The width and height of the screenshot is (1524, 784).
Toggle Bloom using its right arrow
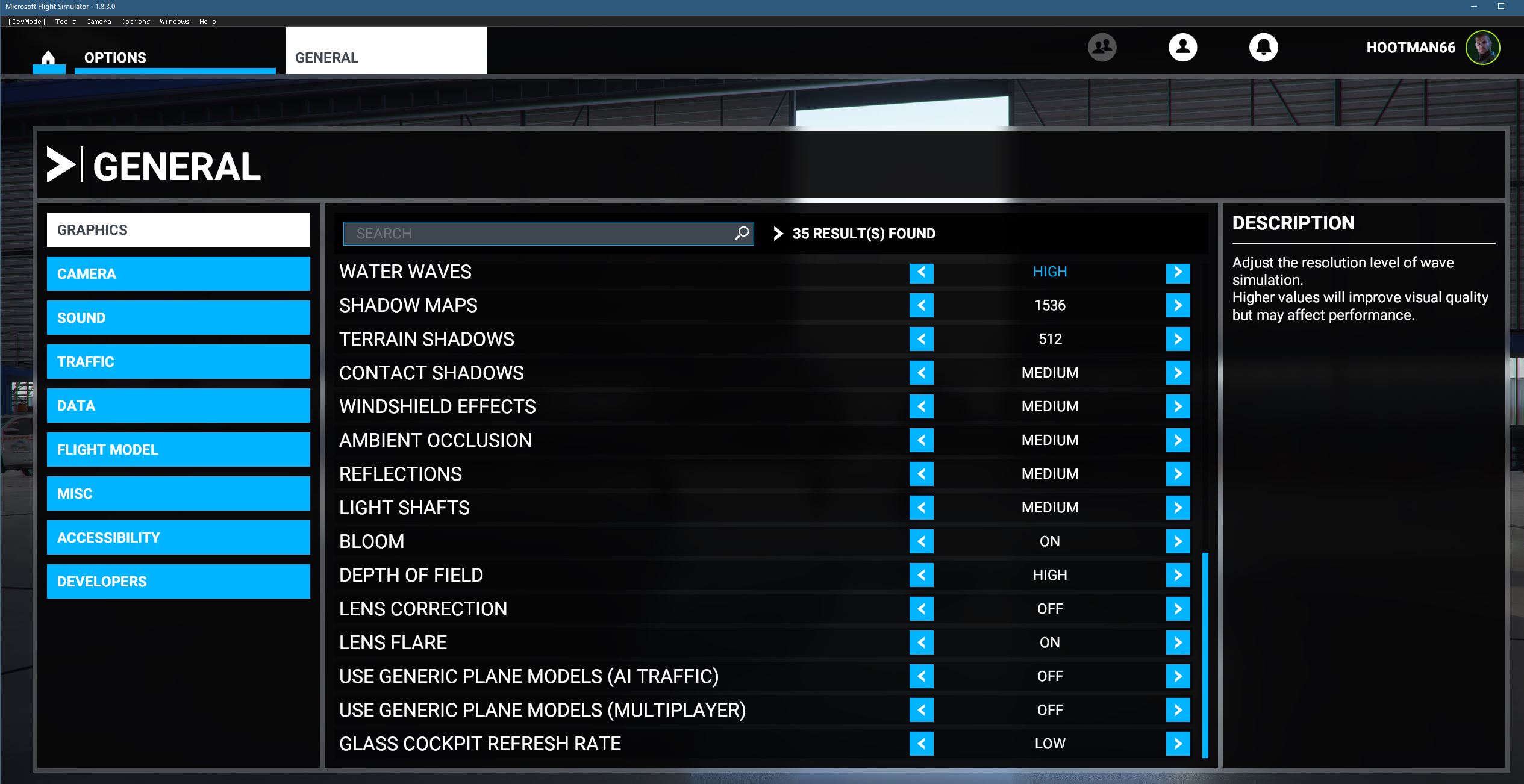[x=1178, y=542]
